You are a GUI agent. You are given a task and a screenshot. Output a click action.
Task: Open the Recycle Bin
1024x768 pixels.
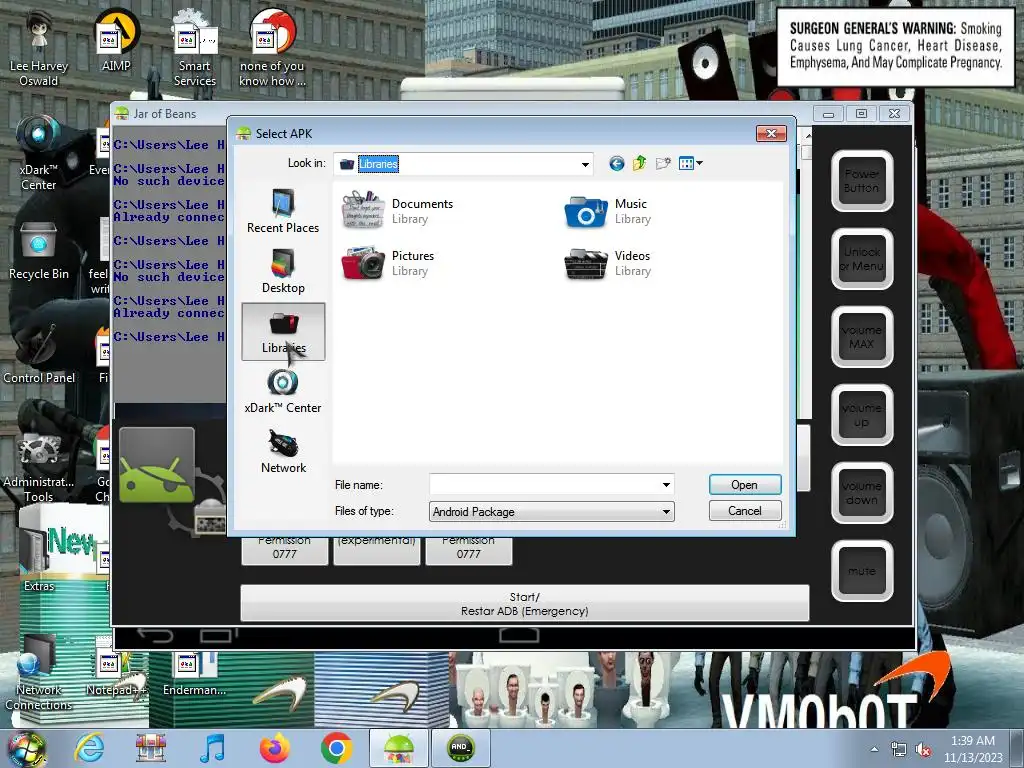point(39,250)
